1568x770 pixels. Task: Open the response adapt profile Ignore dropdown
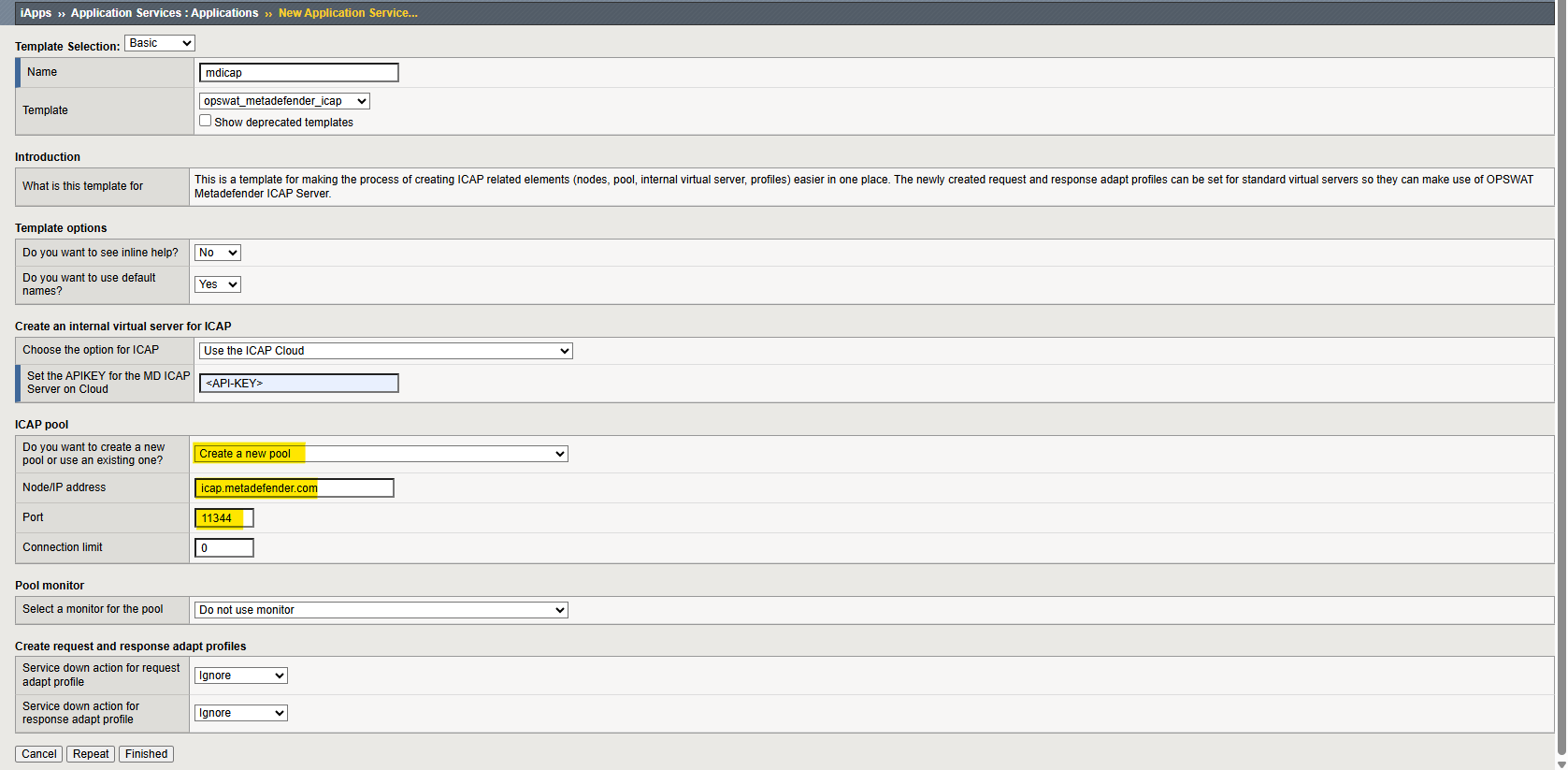click(240, 713)
